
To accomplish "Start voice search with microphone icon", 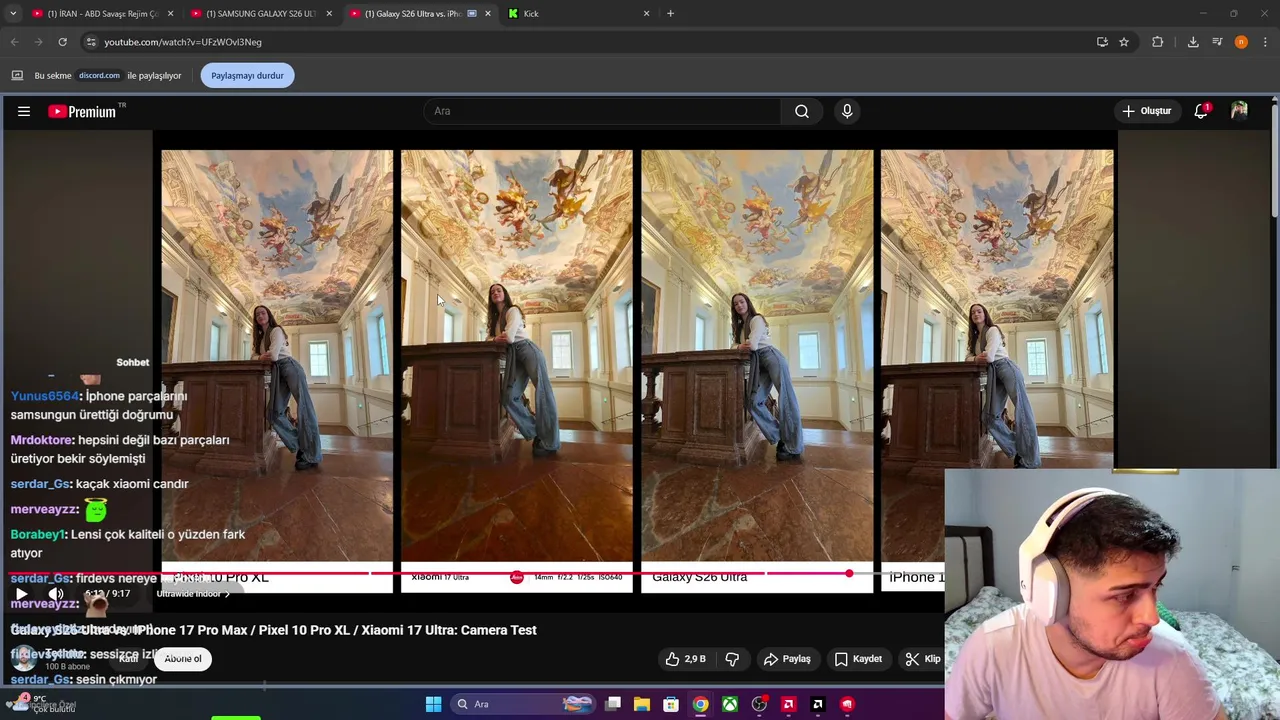I will [x=847, y=111].
